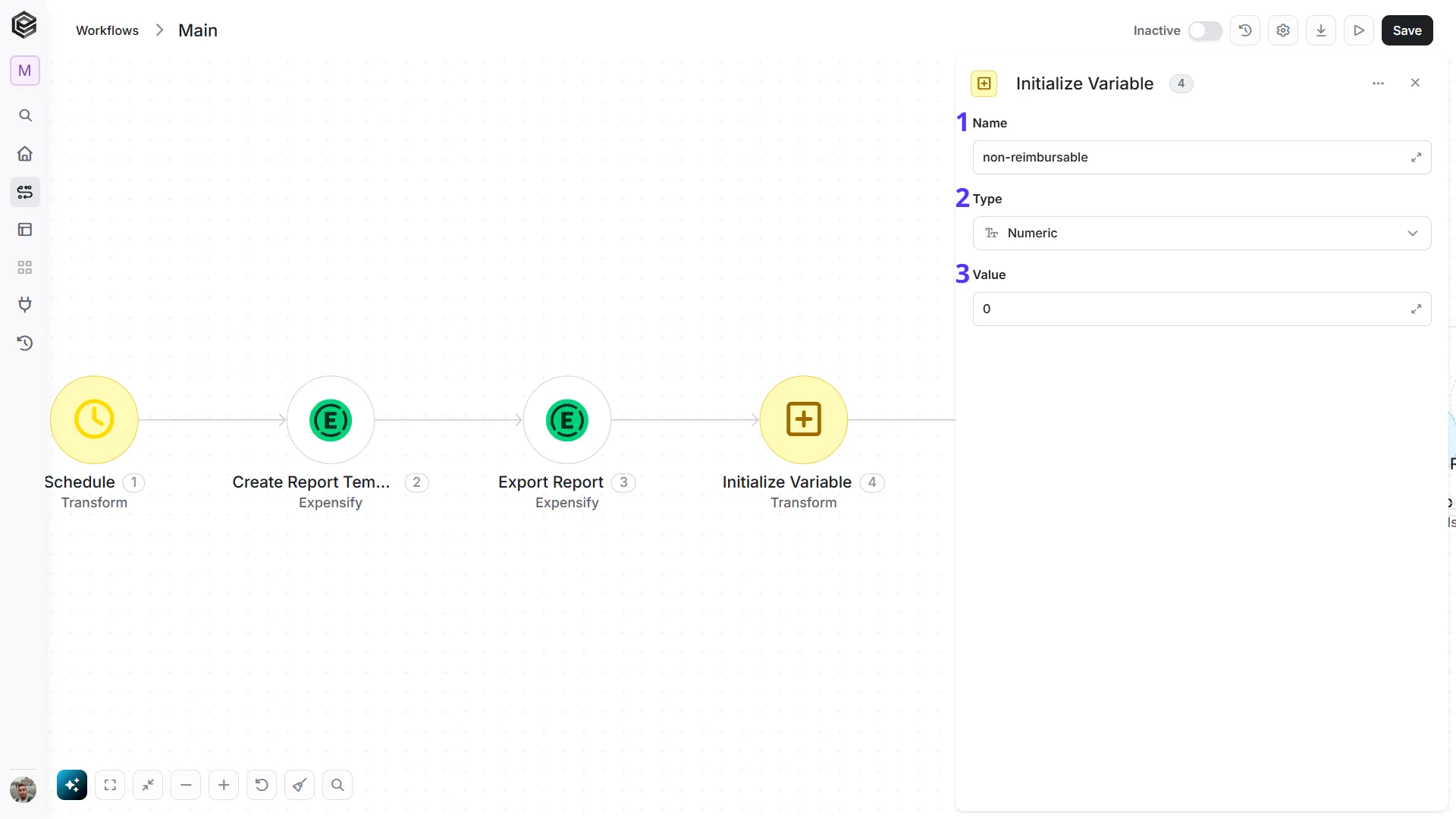
Task: Open search from the sidebar
Action: point(25,115)
